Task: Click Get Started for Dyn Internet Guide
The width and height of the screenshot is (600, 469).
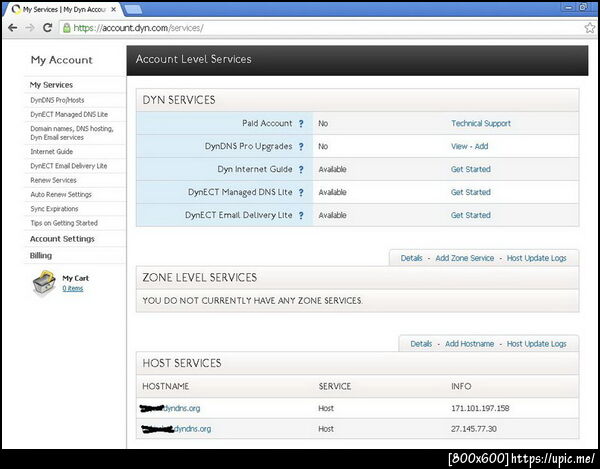Action: tap(471, 169)
